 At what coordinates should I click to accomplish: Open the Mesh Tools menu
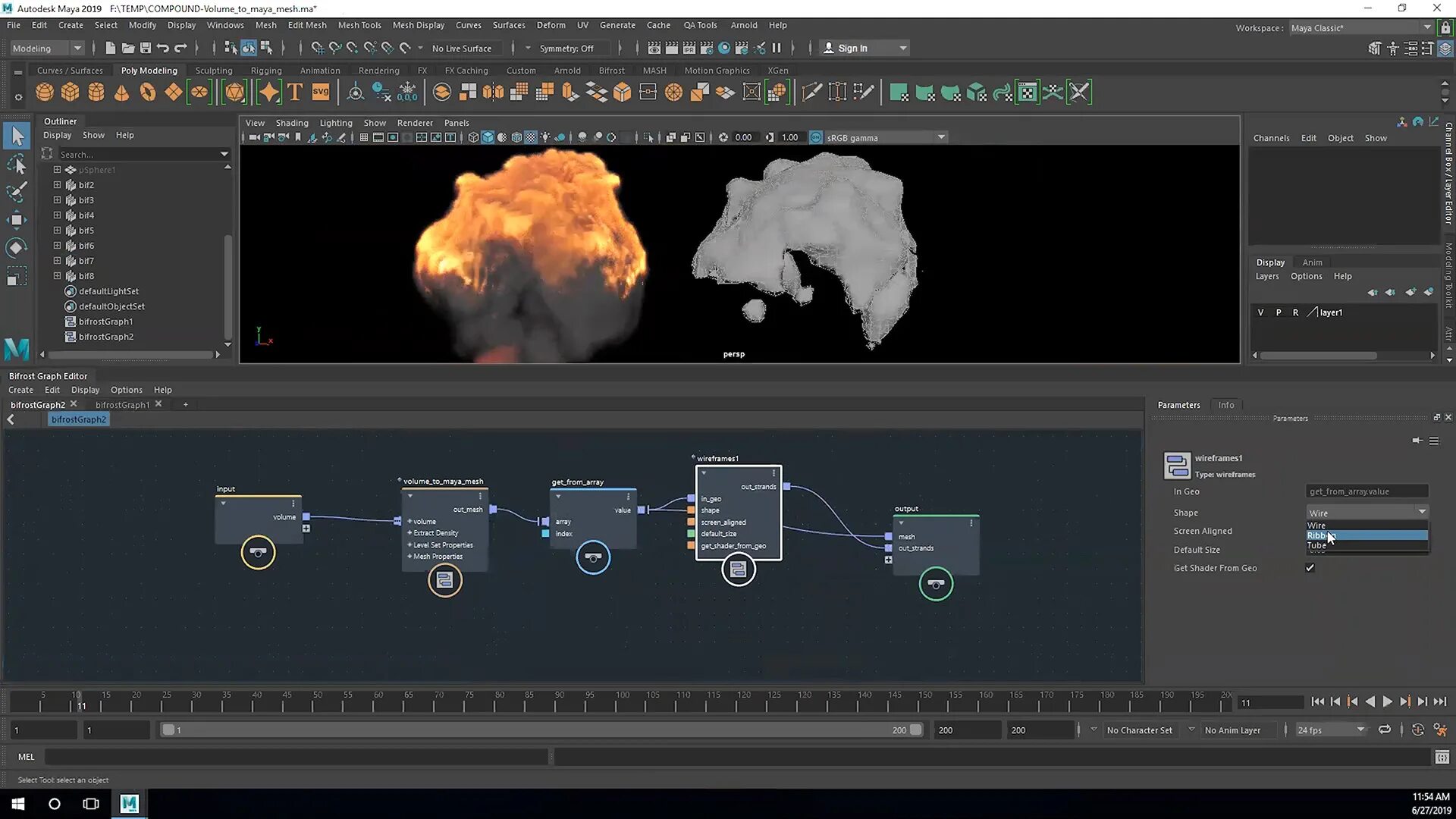359,25
